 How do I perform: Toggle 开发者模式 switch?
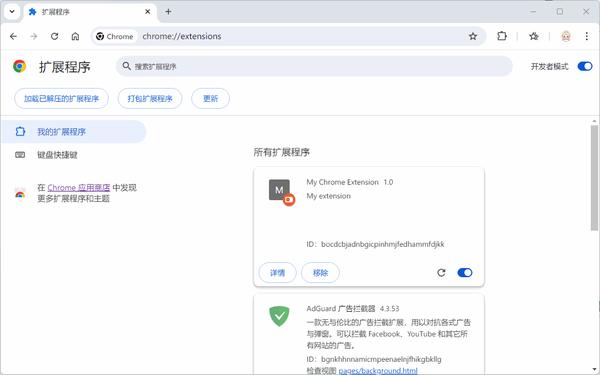[x=585, y=67]
